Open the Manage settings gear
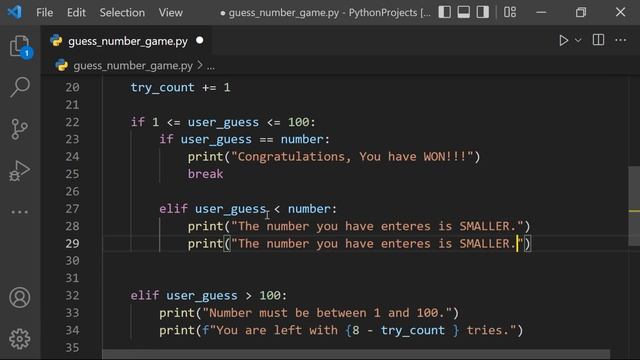640x360 pixels. tap(20, 339)
